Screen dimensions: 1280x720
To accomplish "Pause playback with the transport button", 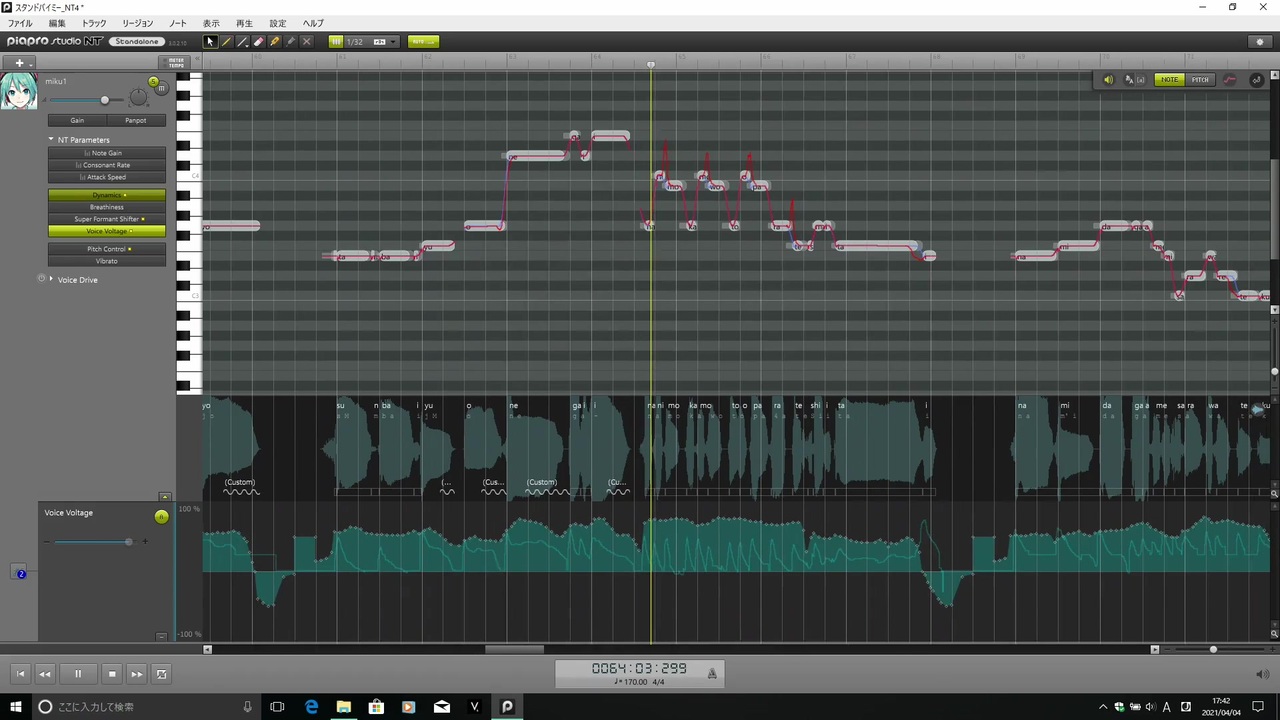I will (x=78, y=674).
